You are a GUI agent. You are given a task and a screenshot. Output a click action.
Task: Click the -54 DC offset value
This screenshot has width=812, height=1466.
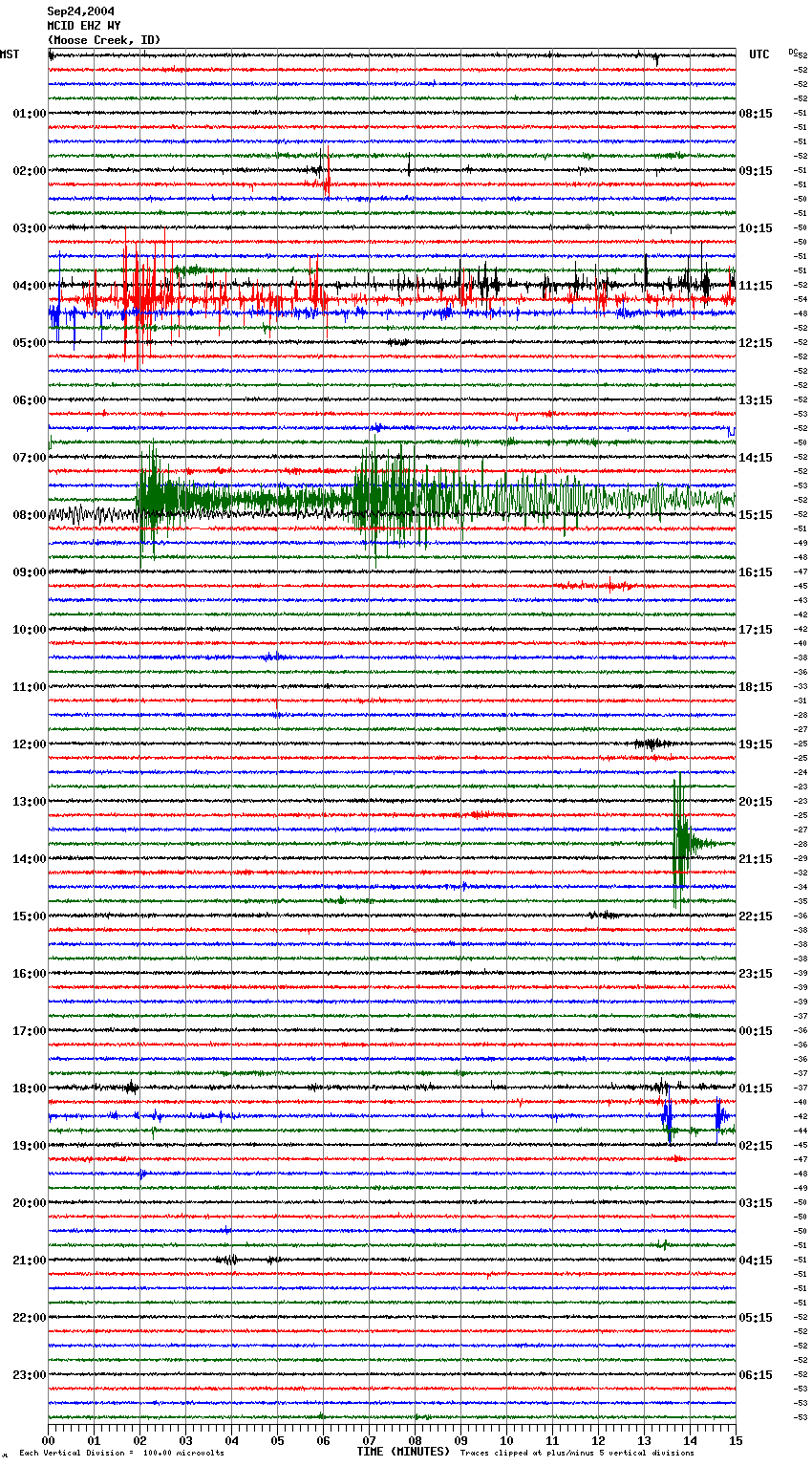point(801,300)
